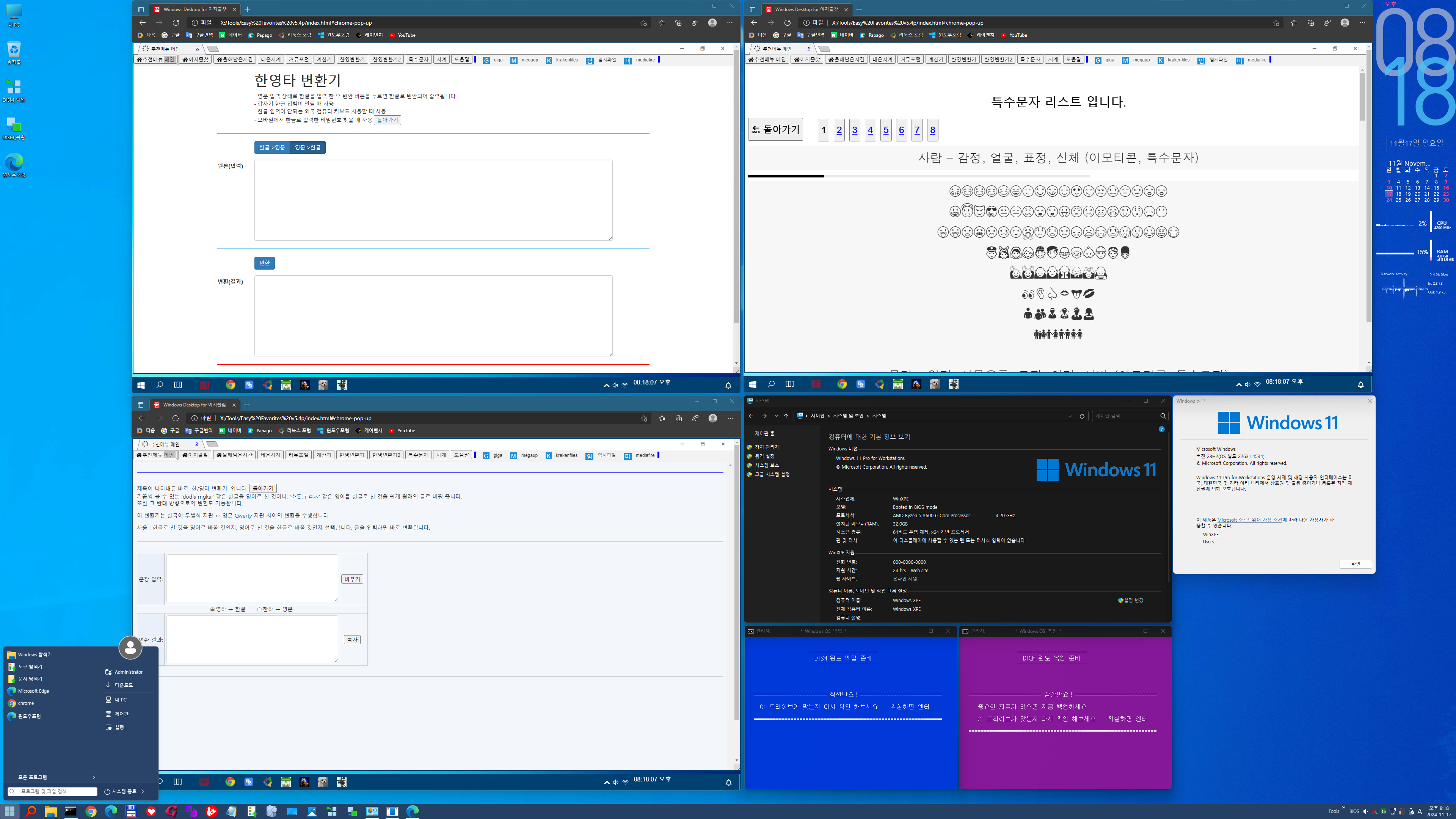Open 커뮤포털 tab in the 특수문자 window
Screen dimensions: 1456x819
point(910,60)
